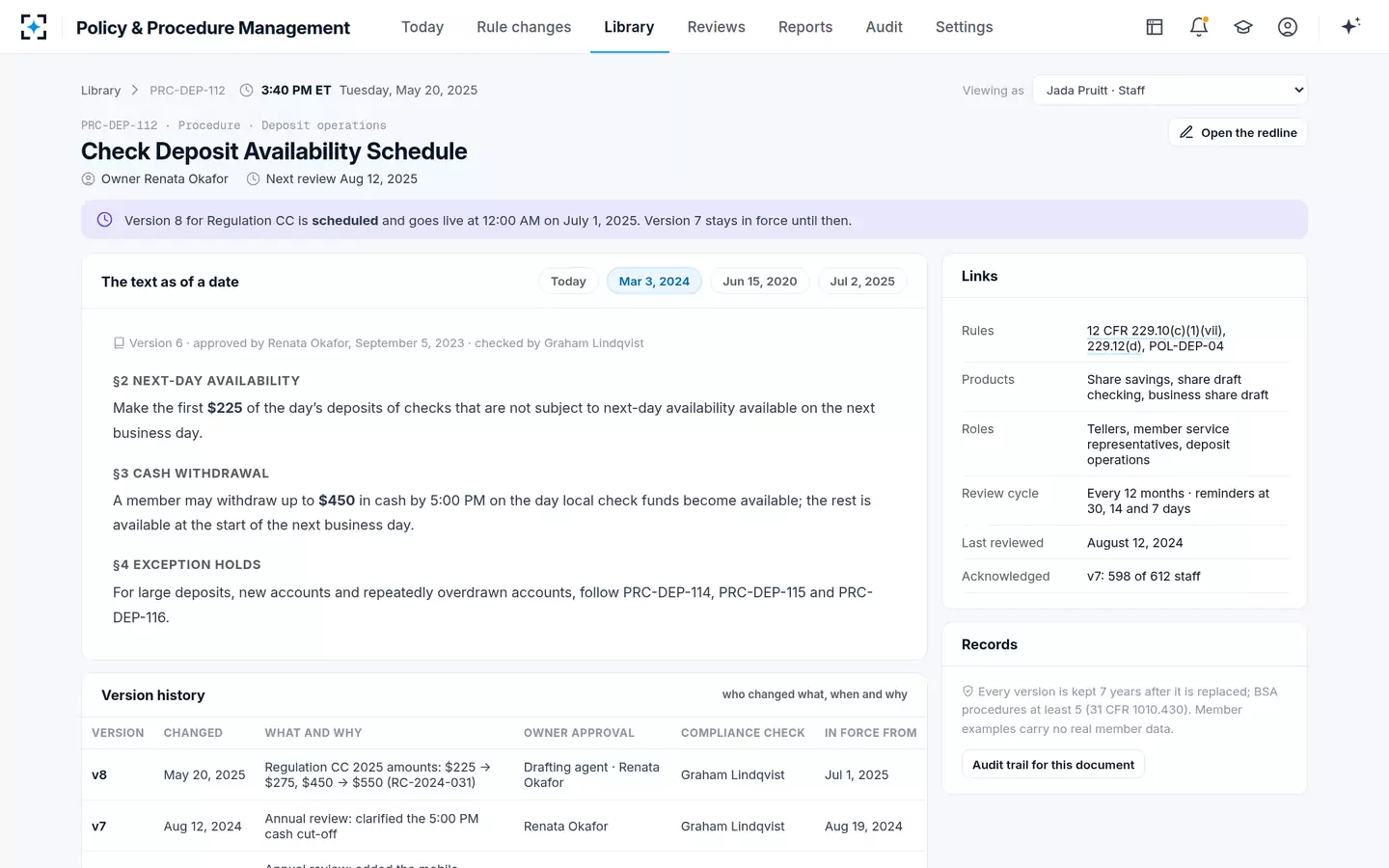This screenshot has width=1389, height=868.
Task: Click the Library breadcrumb link
Action: click(100, 91)
